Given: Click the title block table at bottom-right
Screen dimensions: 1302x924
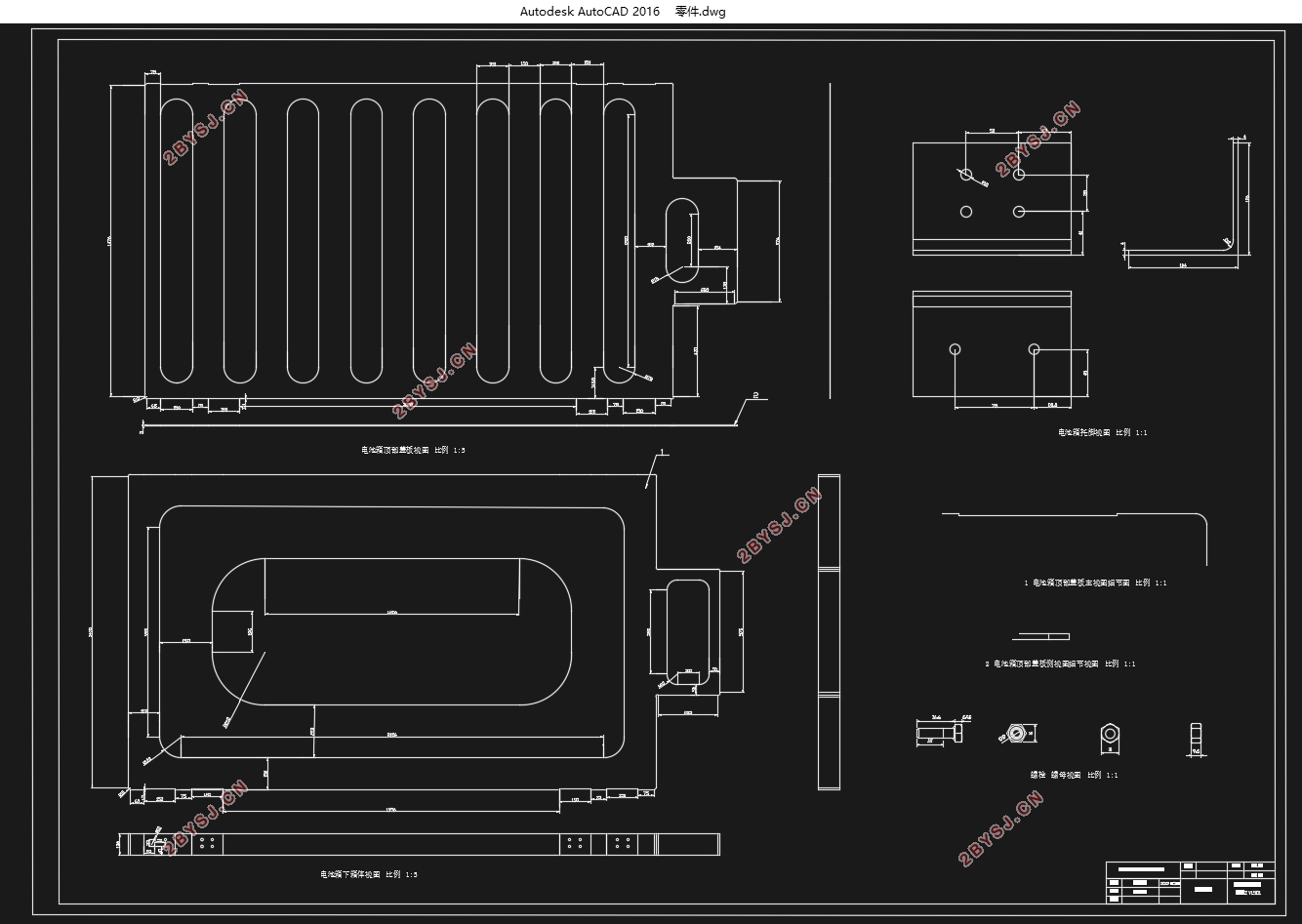Looking at the screenshot, I should coord(1191,882).
